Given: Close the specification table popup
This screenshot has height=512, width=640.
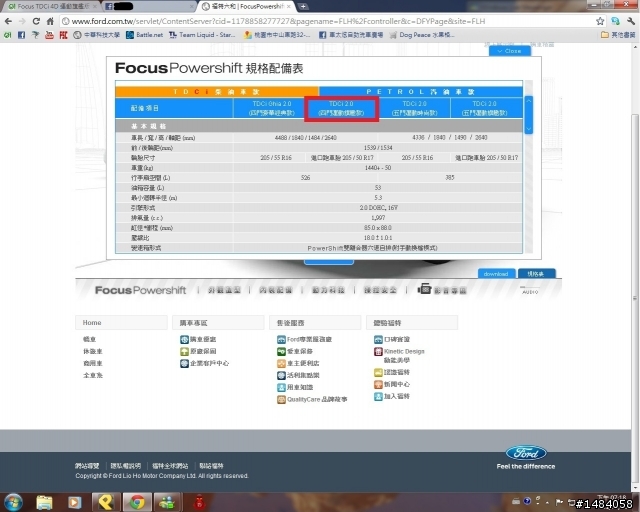Looking at the screenshot, I should click(x=510, y=51).
